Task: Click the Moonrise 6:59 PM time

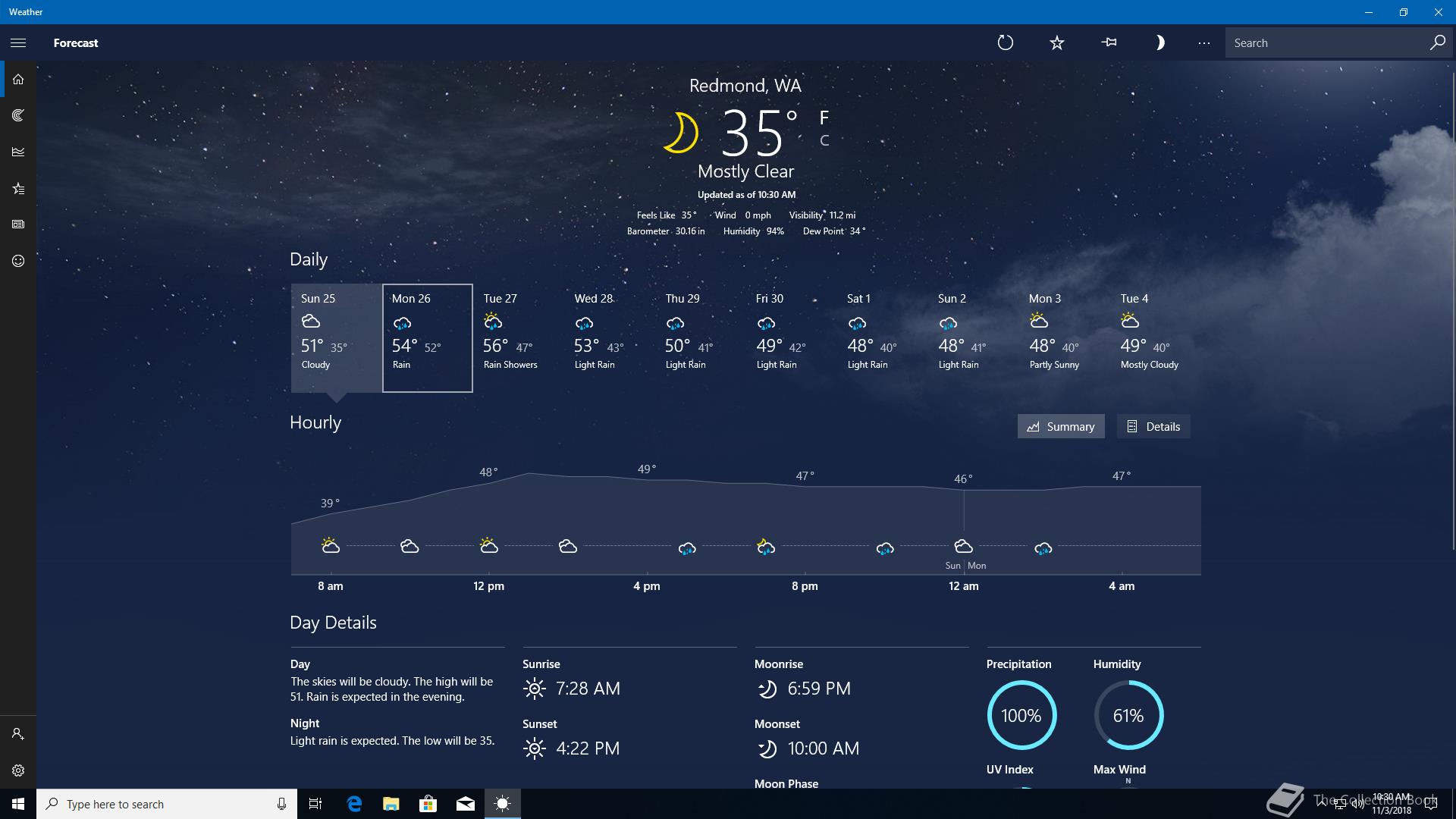Action: [819, 689]
